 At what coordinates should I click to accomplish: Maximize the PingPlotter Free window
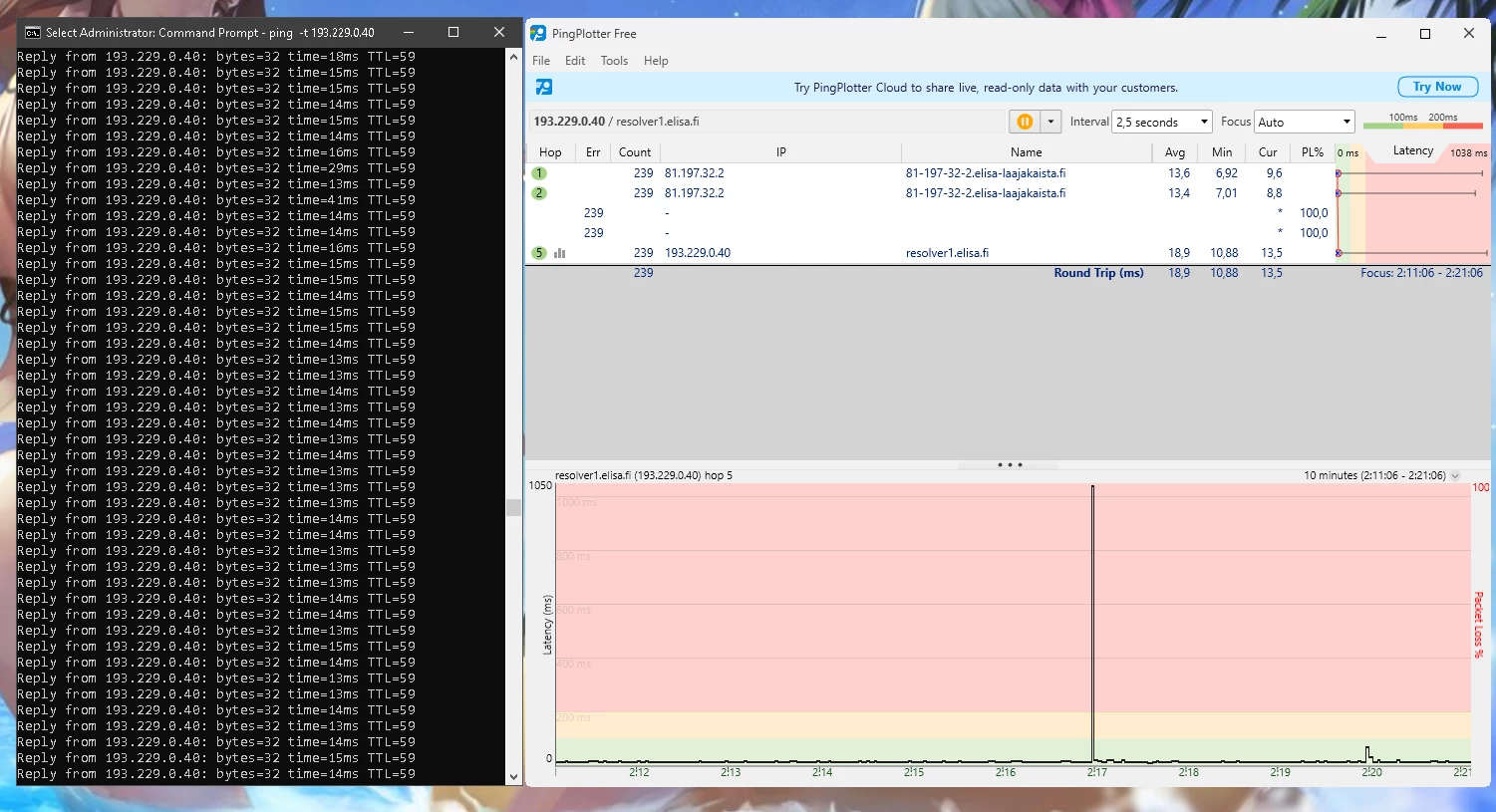[1425, 34]
